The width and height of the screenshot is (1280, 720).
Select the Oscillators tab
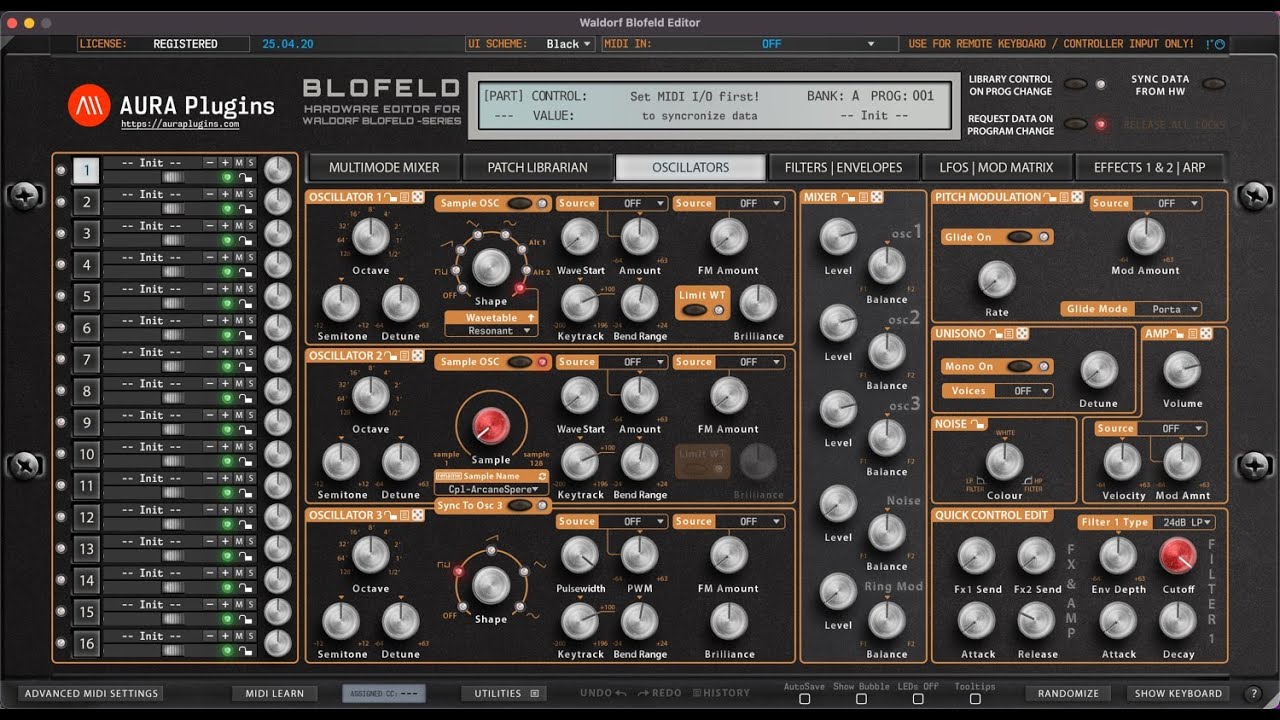(691, 167)
